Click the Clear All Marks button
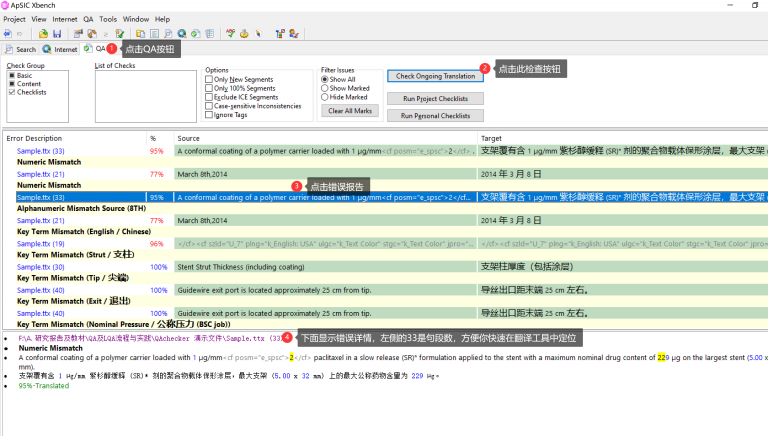Image resolution: width=768 pixels, height=436 pixels. pyautogui.click(x=348, y=111)
